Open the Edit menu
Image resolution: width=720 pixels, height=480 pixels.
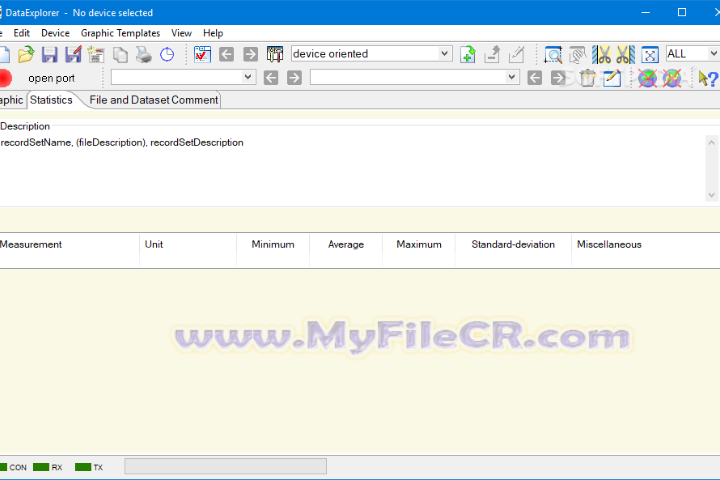[22, 33]
